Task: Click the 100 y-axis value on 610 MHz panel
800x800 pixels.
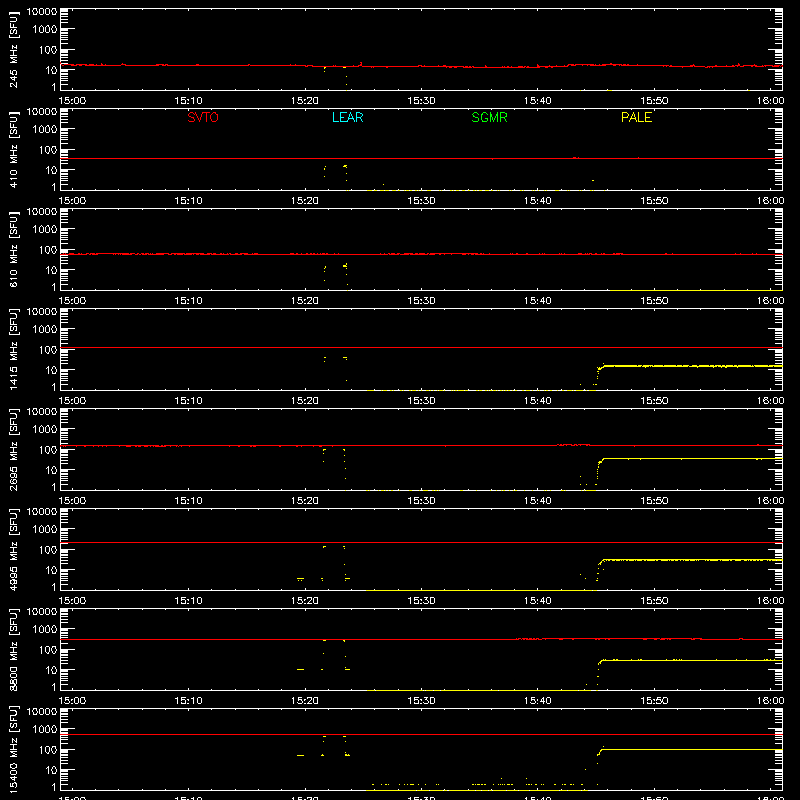Action: click(x=48, y=250)
